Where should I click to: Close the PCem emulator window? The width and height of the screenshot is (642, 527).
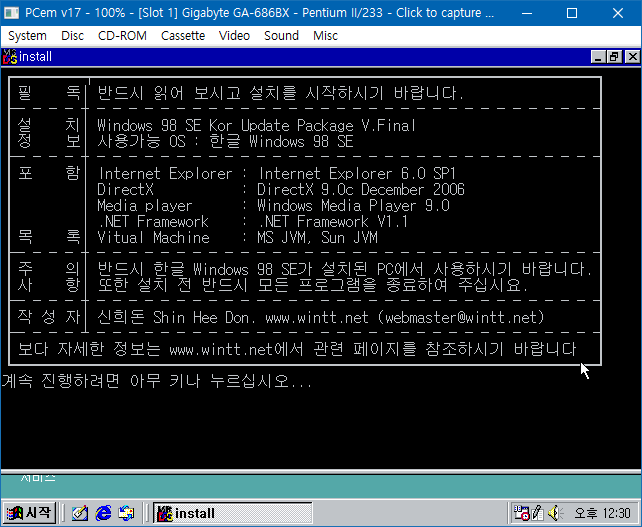[x=618, y=13]
